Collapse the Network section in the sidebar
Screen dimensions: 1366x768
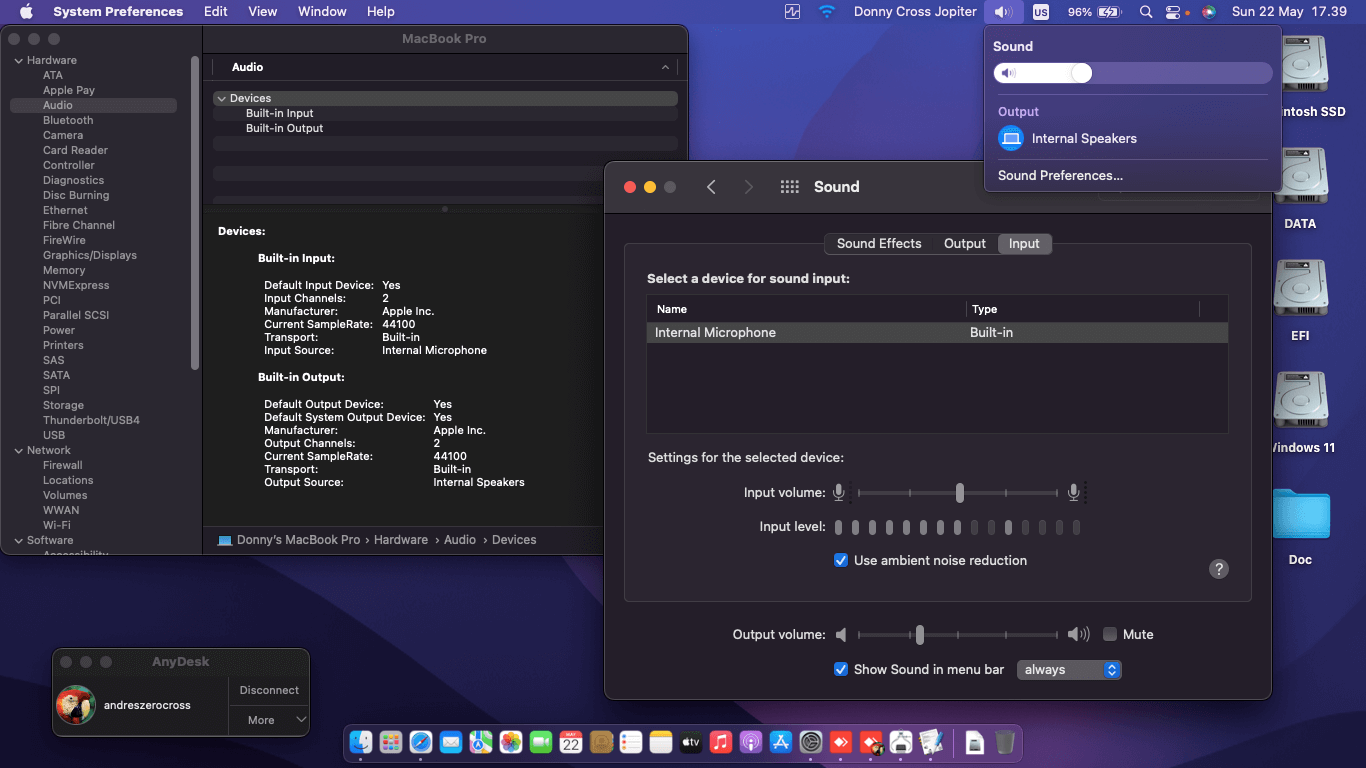point(18,450)
